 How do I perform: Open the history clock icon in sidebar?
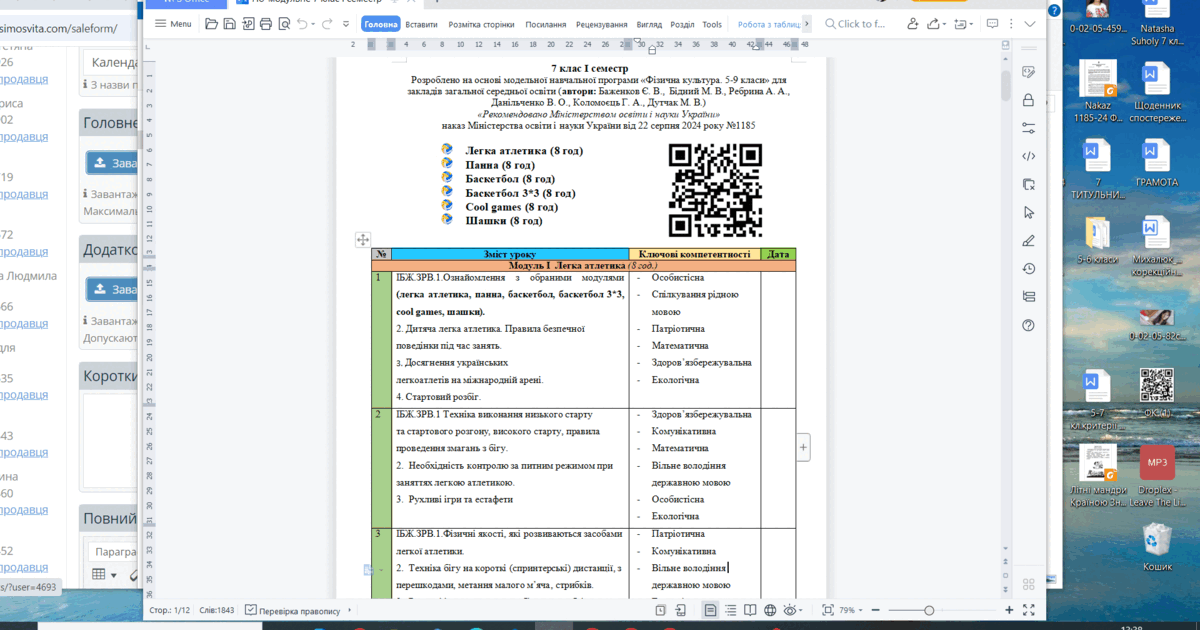[x=1028, y=269]
